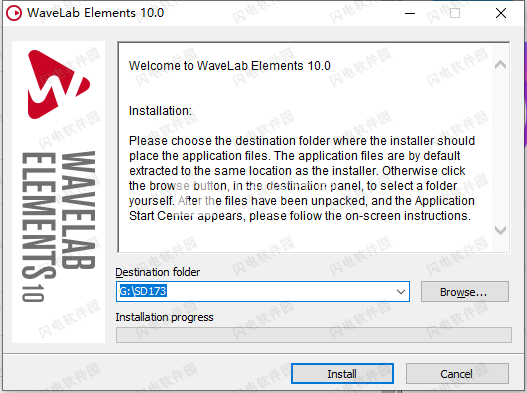Click the 'Installation progress' label
This screenshot has width=527, height=393.
pos(164,317)
